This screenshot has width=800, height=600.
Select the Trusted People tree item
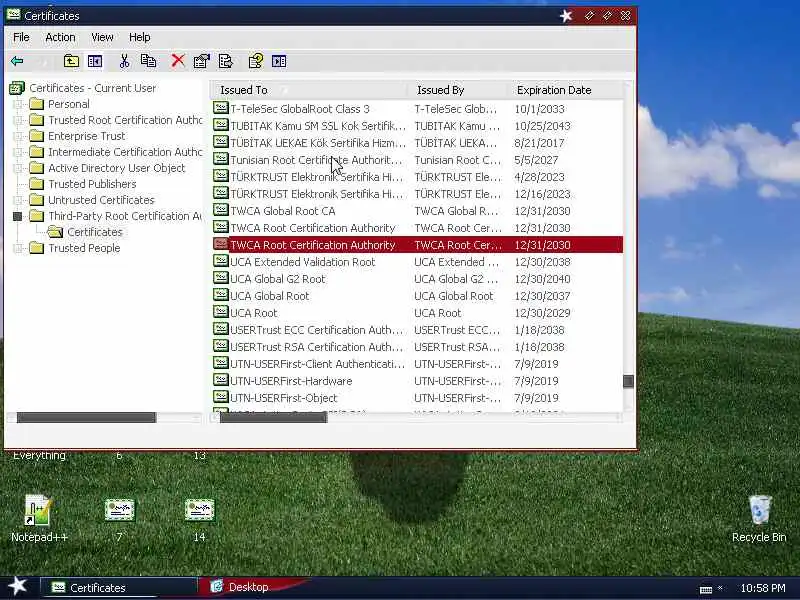click(84, 248)
